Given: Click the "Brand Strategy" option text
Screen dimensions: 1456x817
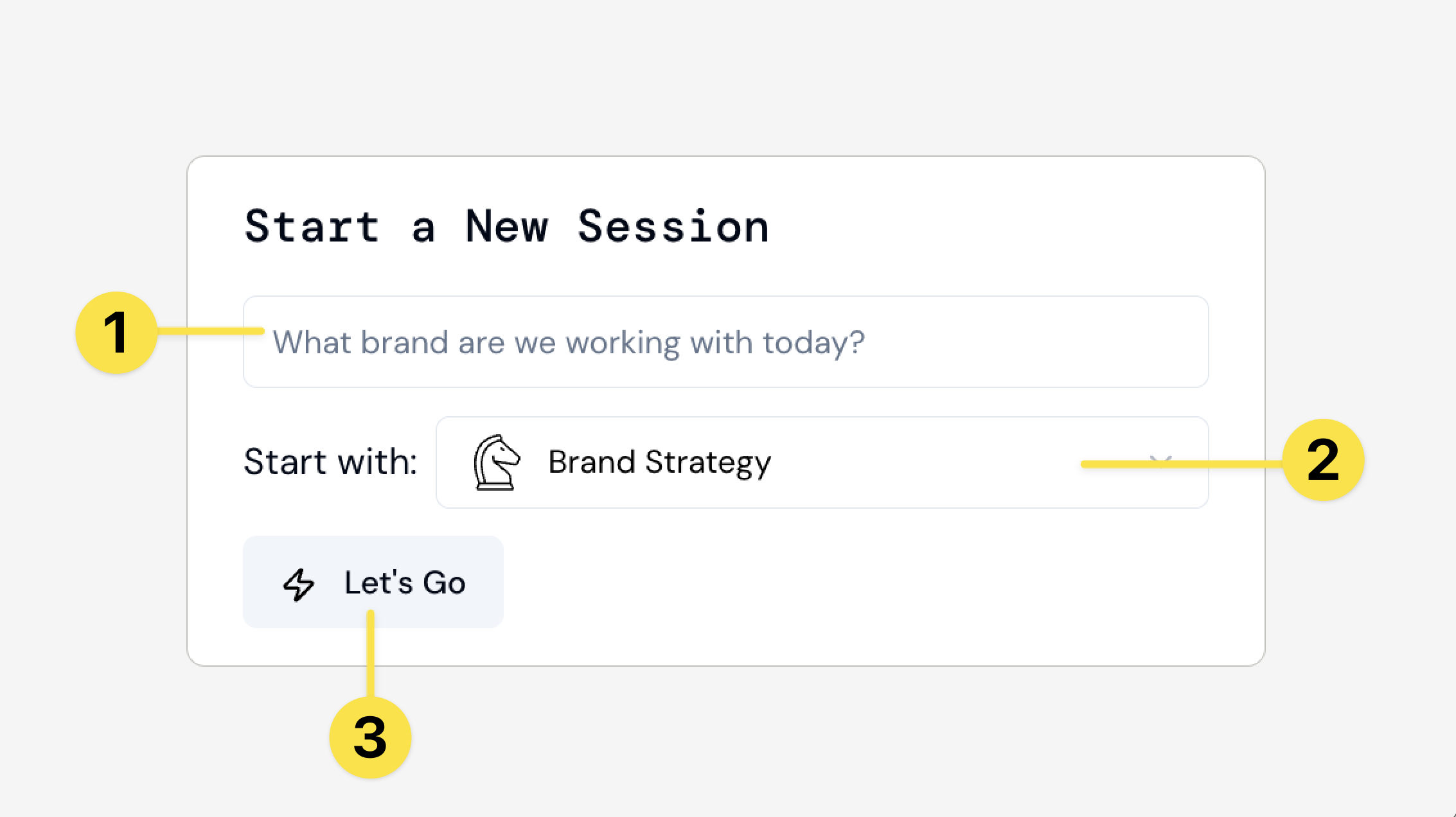Looking at the screenshot, I should pyautogui.click(x=659, y=462).
